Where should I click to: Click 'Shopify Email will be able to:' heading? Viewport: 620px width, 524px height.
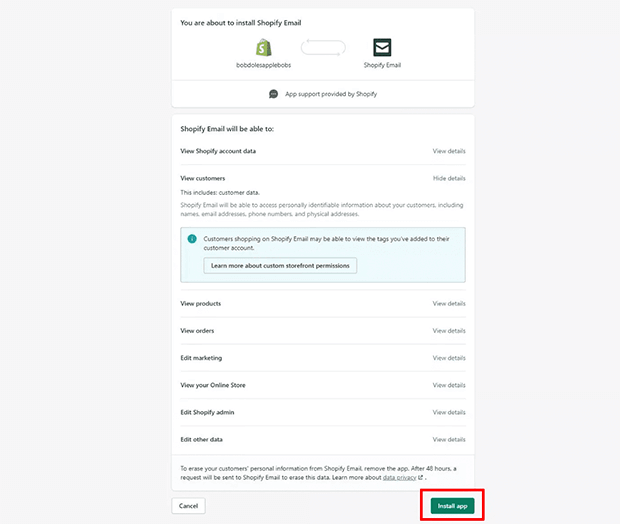click(x=227, y=129)
